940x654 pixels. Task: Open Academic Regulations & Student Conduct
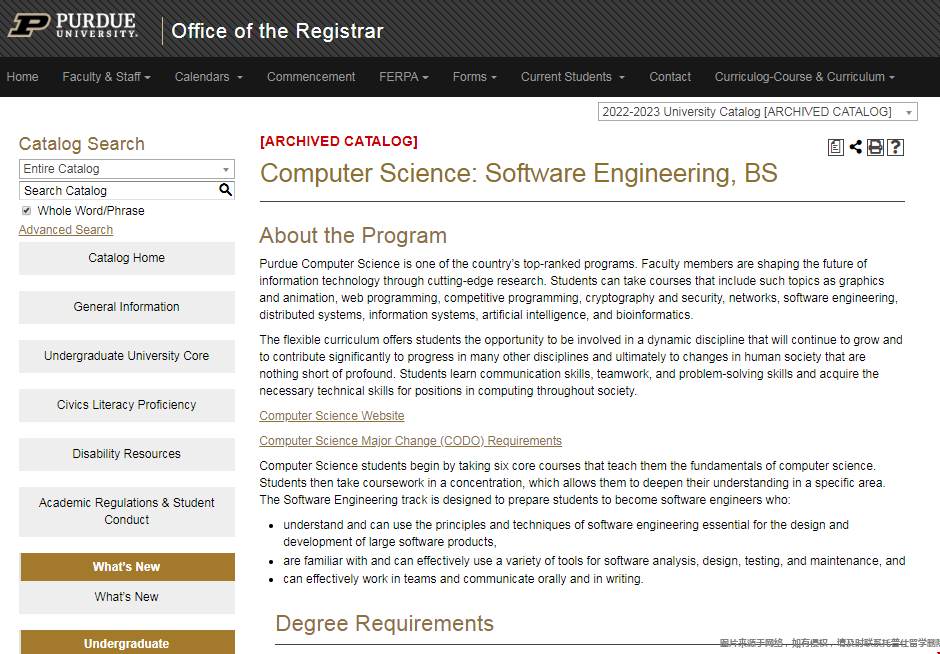tap(126, 512)
